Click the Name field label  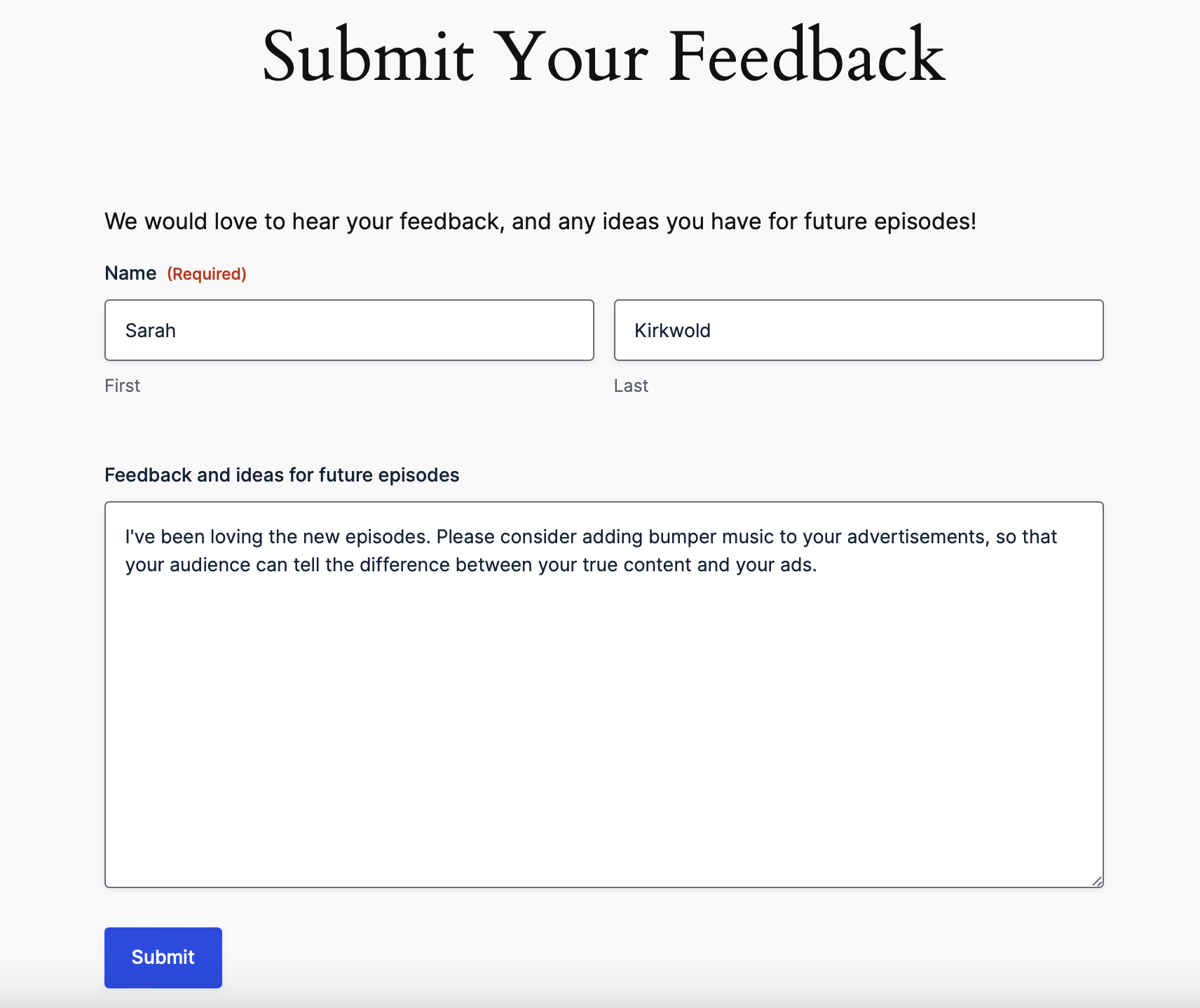tap(130, 273)
